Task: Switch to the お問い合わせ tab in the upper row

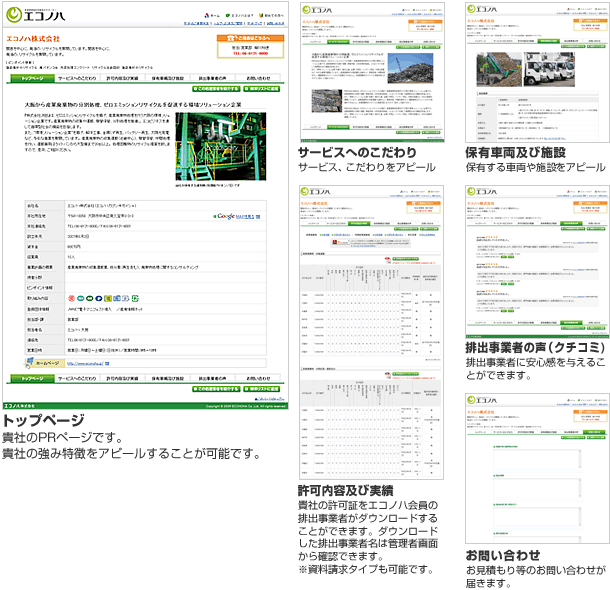Action: pos(258,78)
